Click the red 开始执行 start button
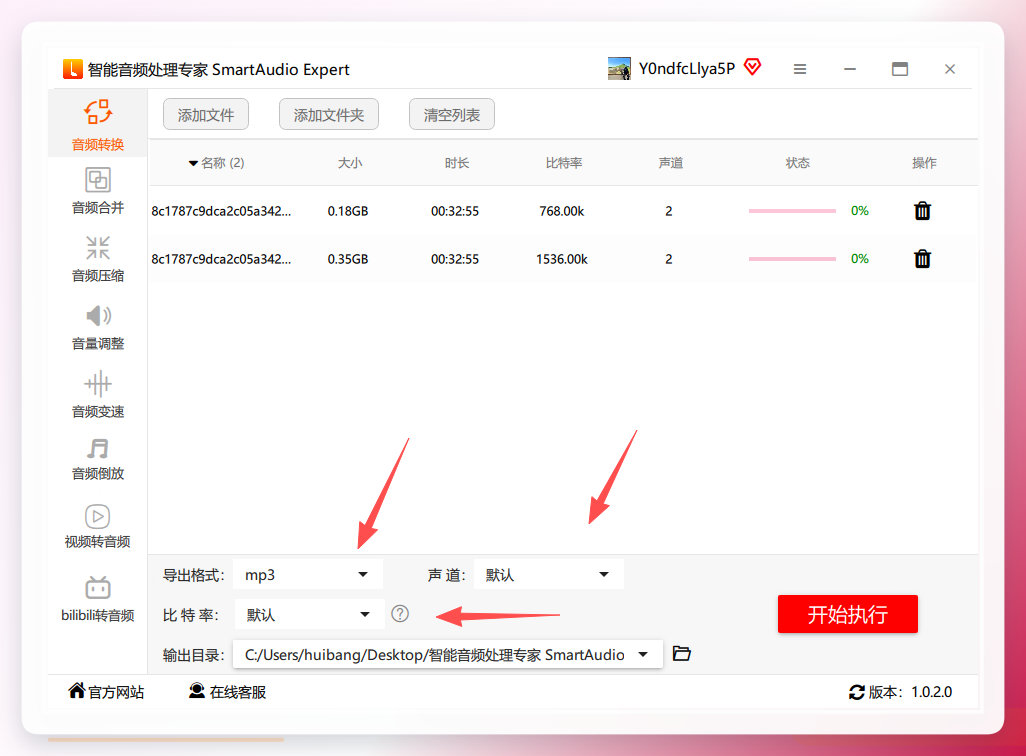This screenshot has width=1026, height=756. point(847,614)
